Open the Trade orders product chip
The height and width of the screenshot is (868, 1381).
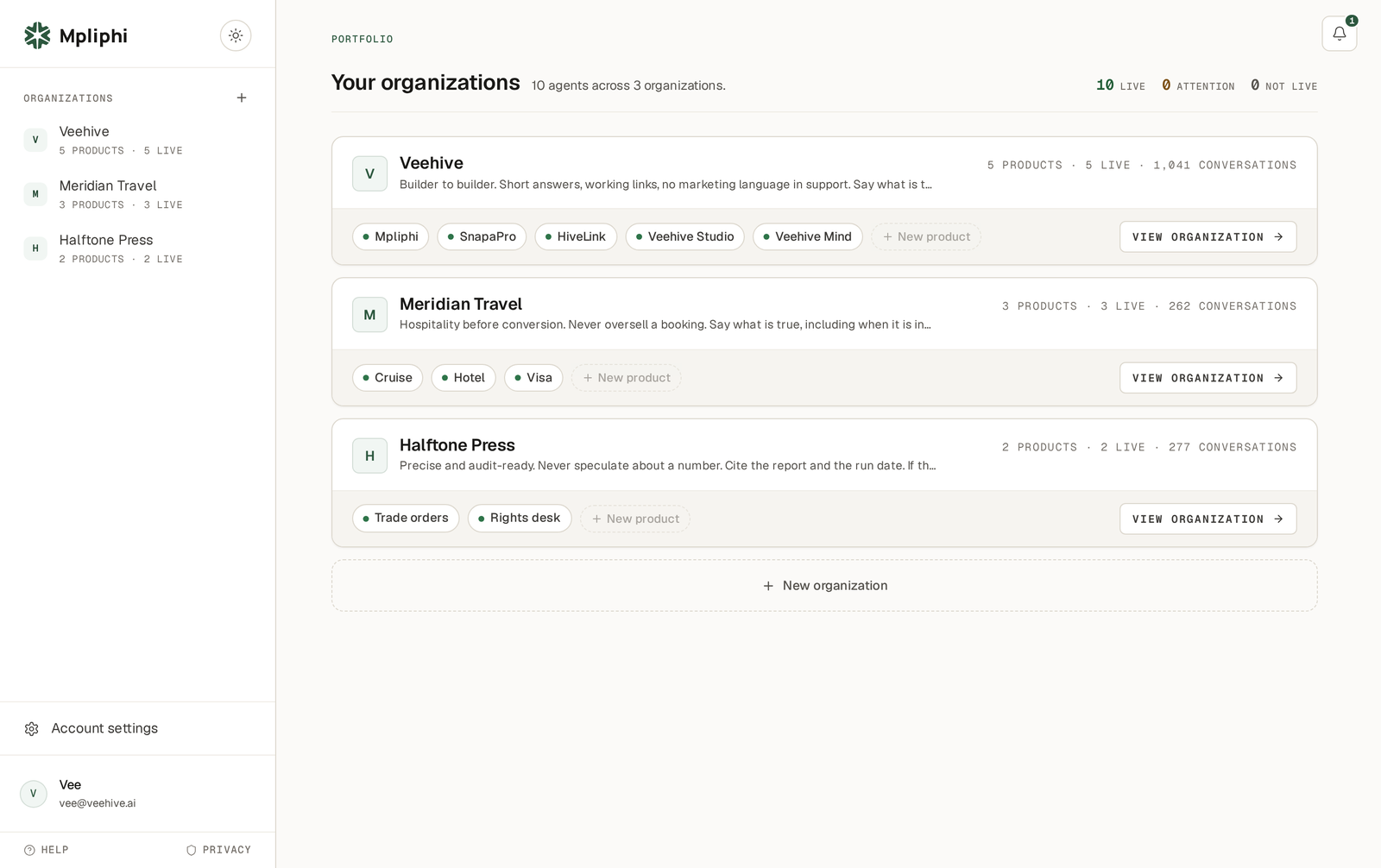tap(406, 519)
